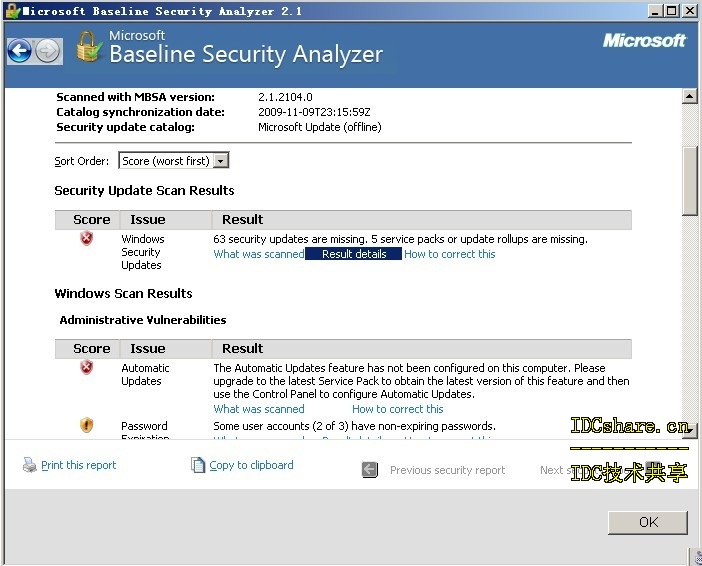The image size is (702, 566).
Task: Click the Windows Scan Results heading
Action: point(123,293)
